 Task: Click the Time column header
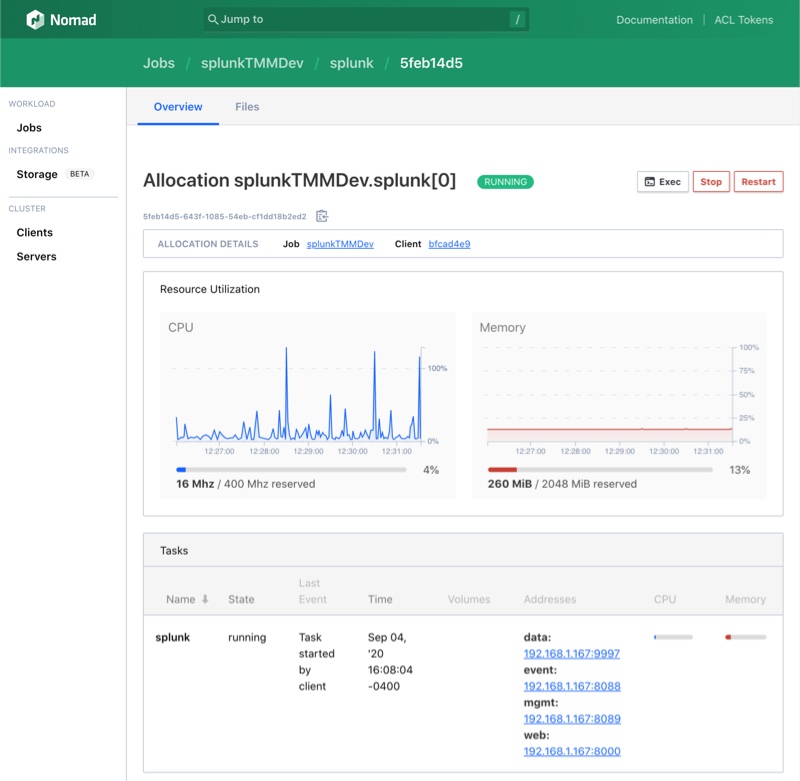point(380,599)
